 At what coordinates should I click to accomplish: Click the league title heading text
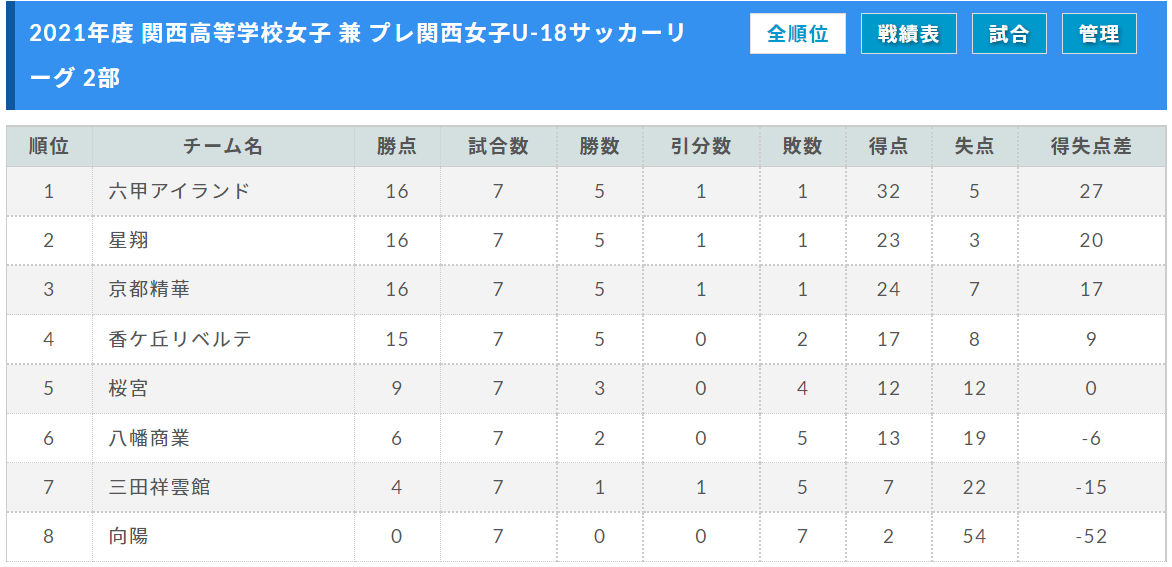357,55
